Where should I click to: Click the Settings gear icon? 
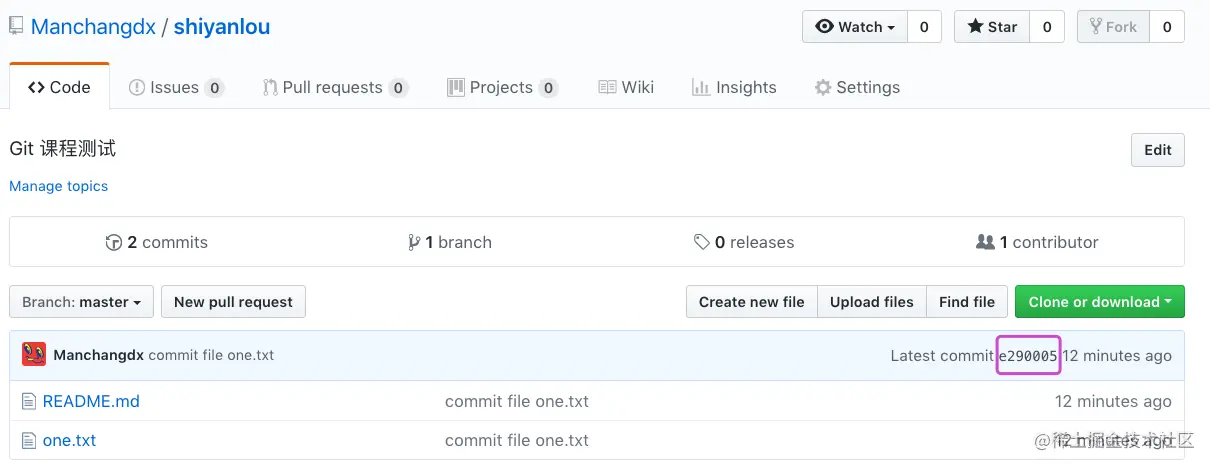[823, 88]
